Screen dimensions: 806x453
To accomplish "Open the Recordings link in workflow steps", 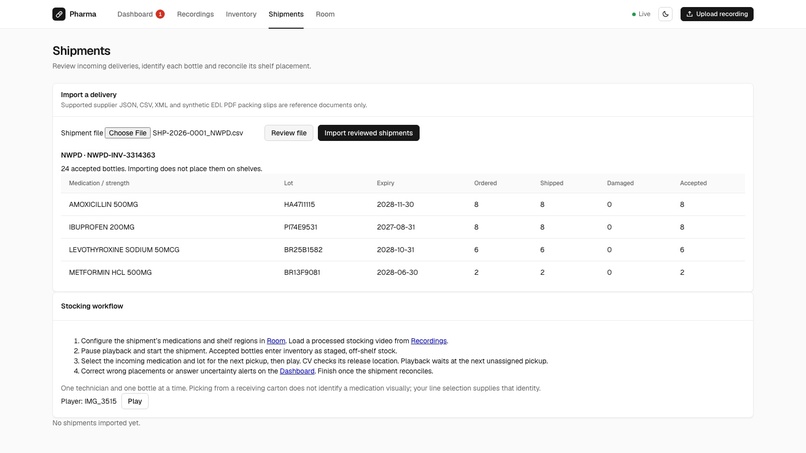I will [x=429, y=340].
